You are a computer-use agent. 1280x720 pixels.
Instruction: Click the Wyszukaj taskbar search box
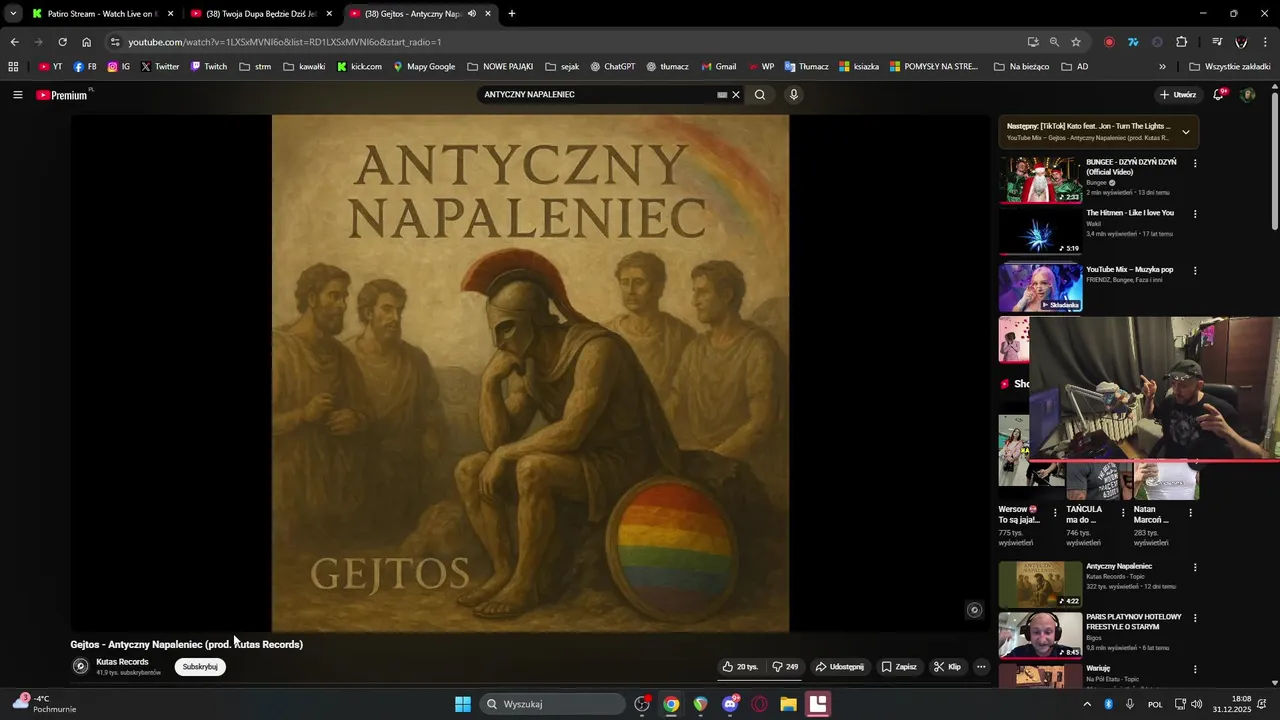pyautogui.click(x=553, y=704)
